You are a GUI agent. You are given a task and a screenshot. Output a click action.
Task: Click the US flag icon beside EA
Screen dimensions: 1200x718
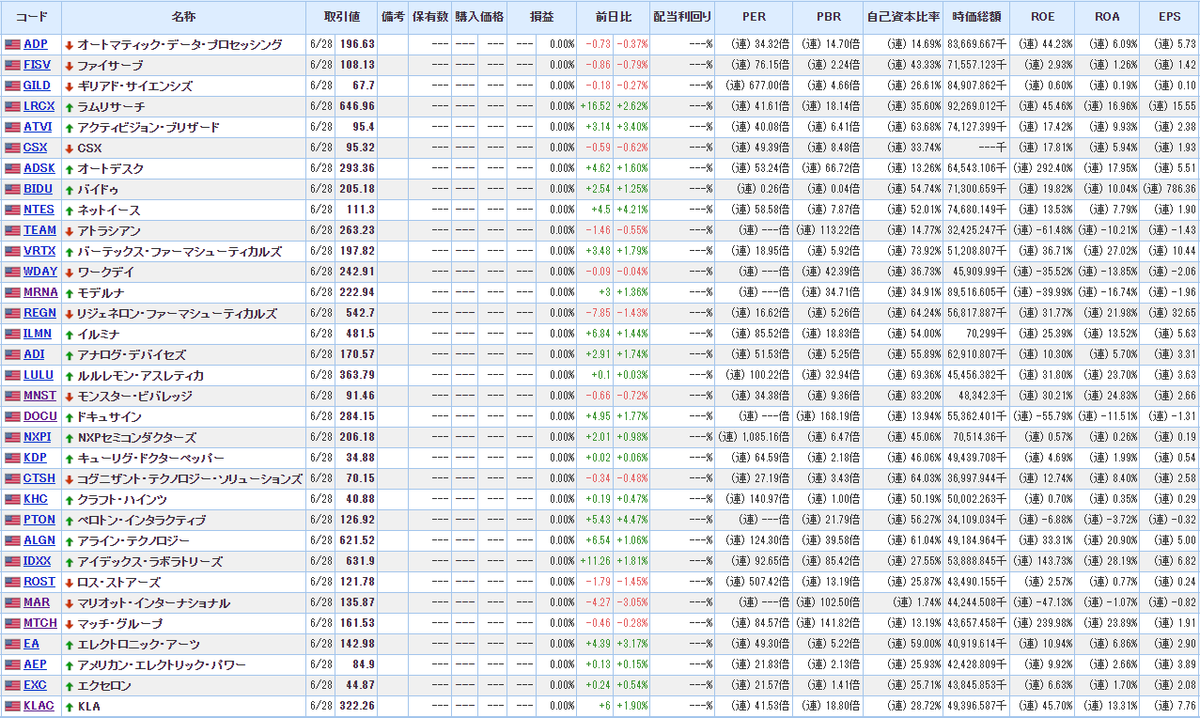[x=12, y=644]
